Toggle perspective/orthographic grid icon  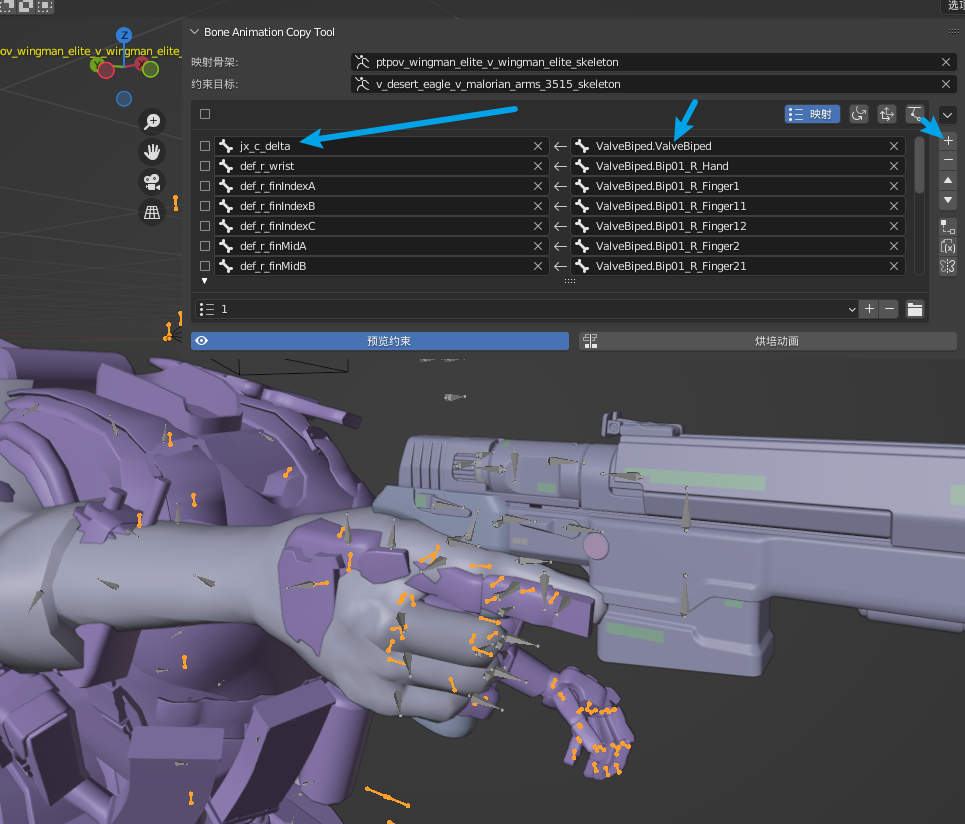(152, 213)
